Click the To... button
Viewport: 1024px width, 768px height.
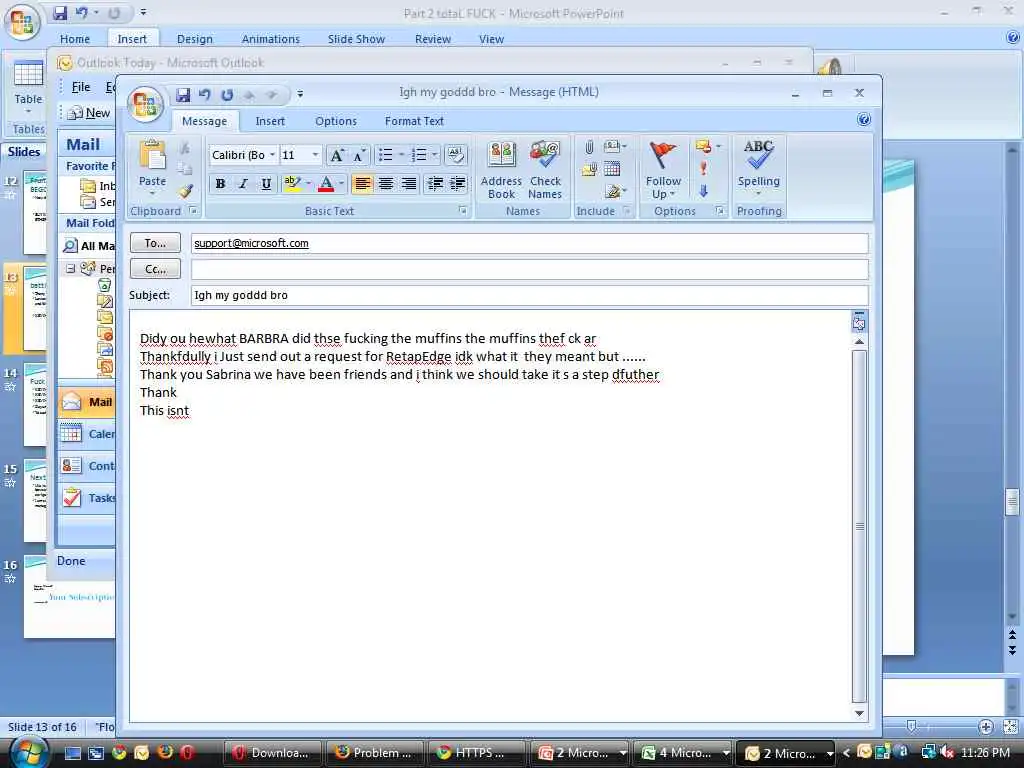click(155, 243)
